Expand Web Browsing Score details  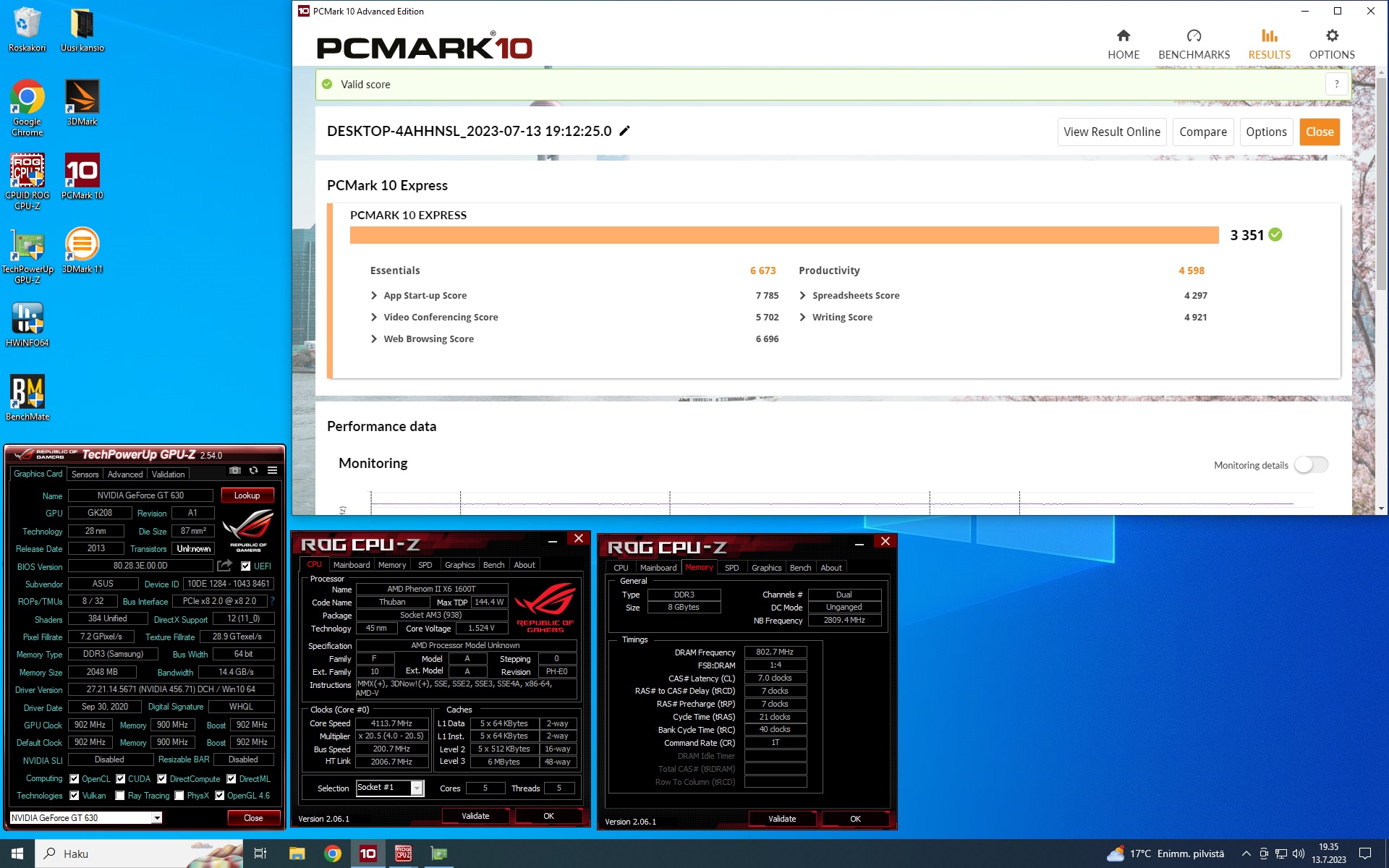[374, 339]
